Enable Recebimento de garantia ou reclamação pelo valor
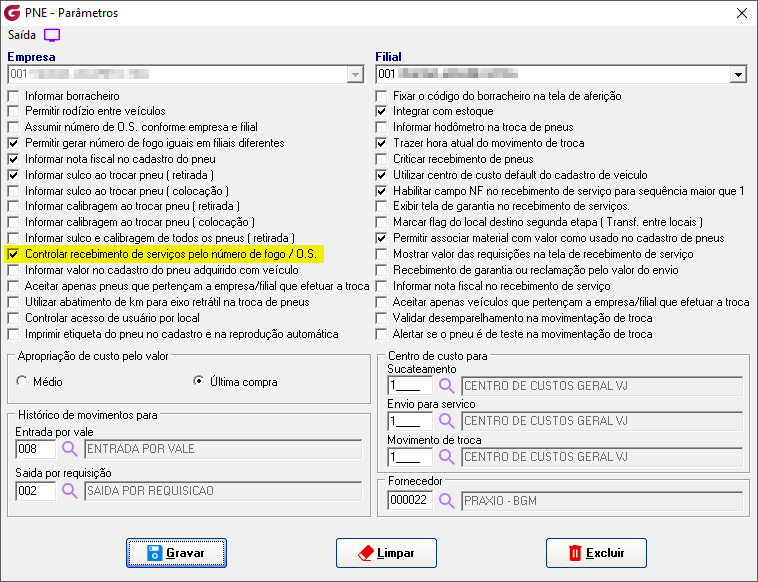758x582 pixels. coord(381,270)
